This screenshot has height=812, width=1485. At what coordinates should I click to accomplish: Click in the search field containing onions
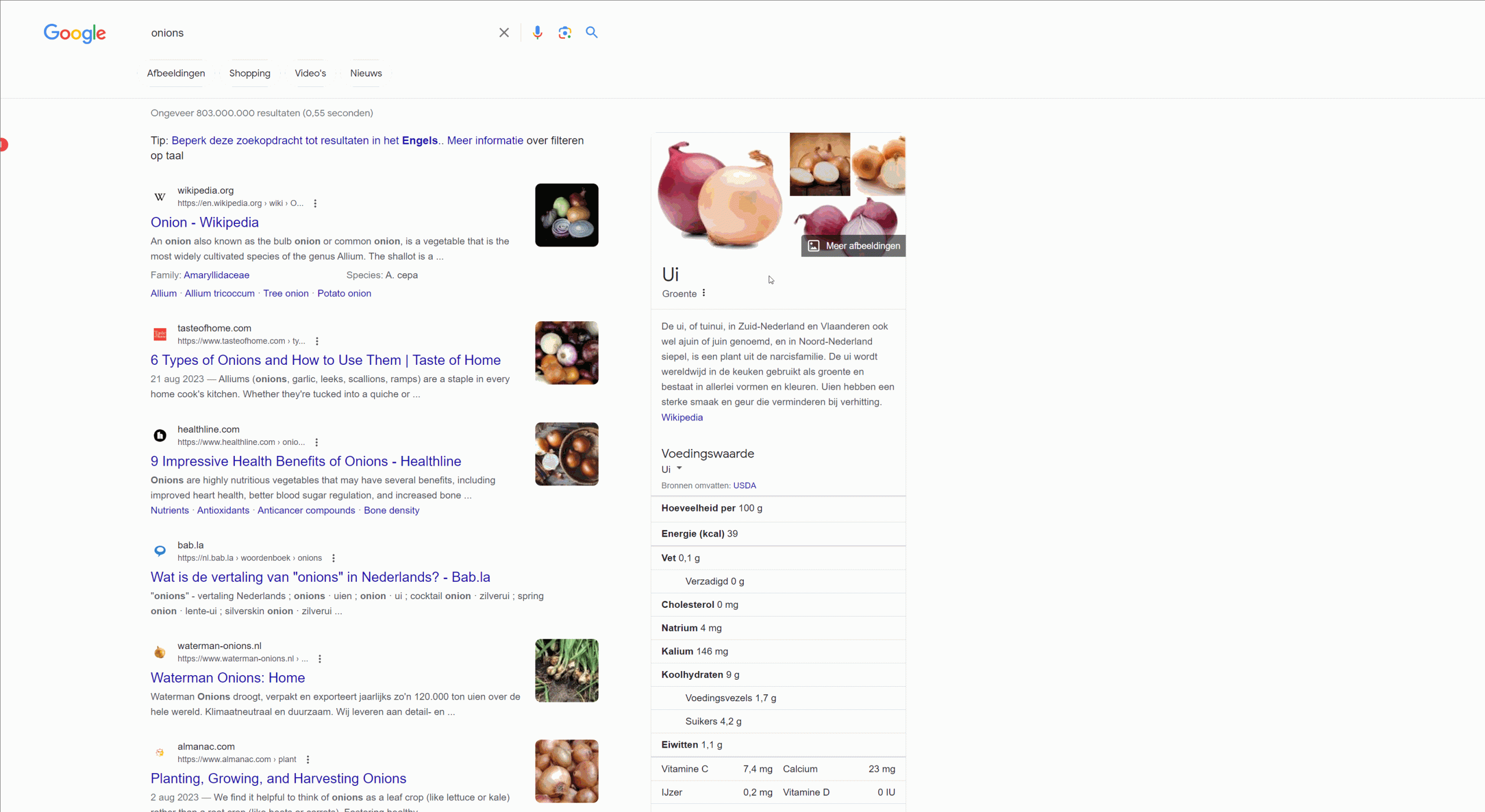coord(319,33)
